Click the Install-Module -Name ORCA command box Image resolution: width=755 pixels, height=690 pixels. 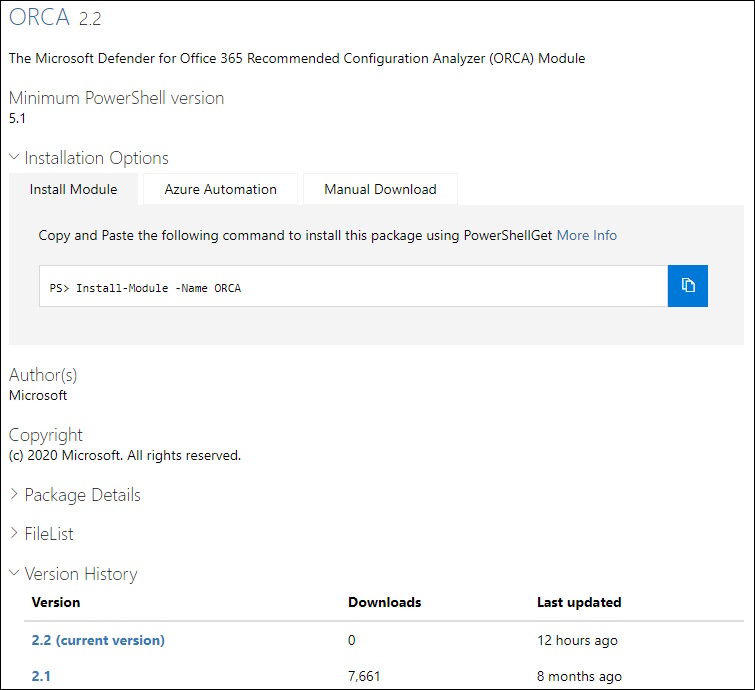353,286
